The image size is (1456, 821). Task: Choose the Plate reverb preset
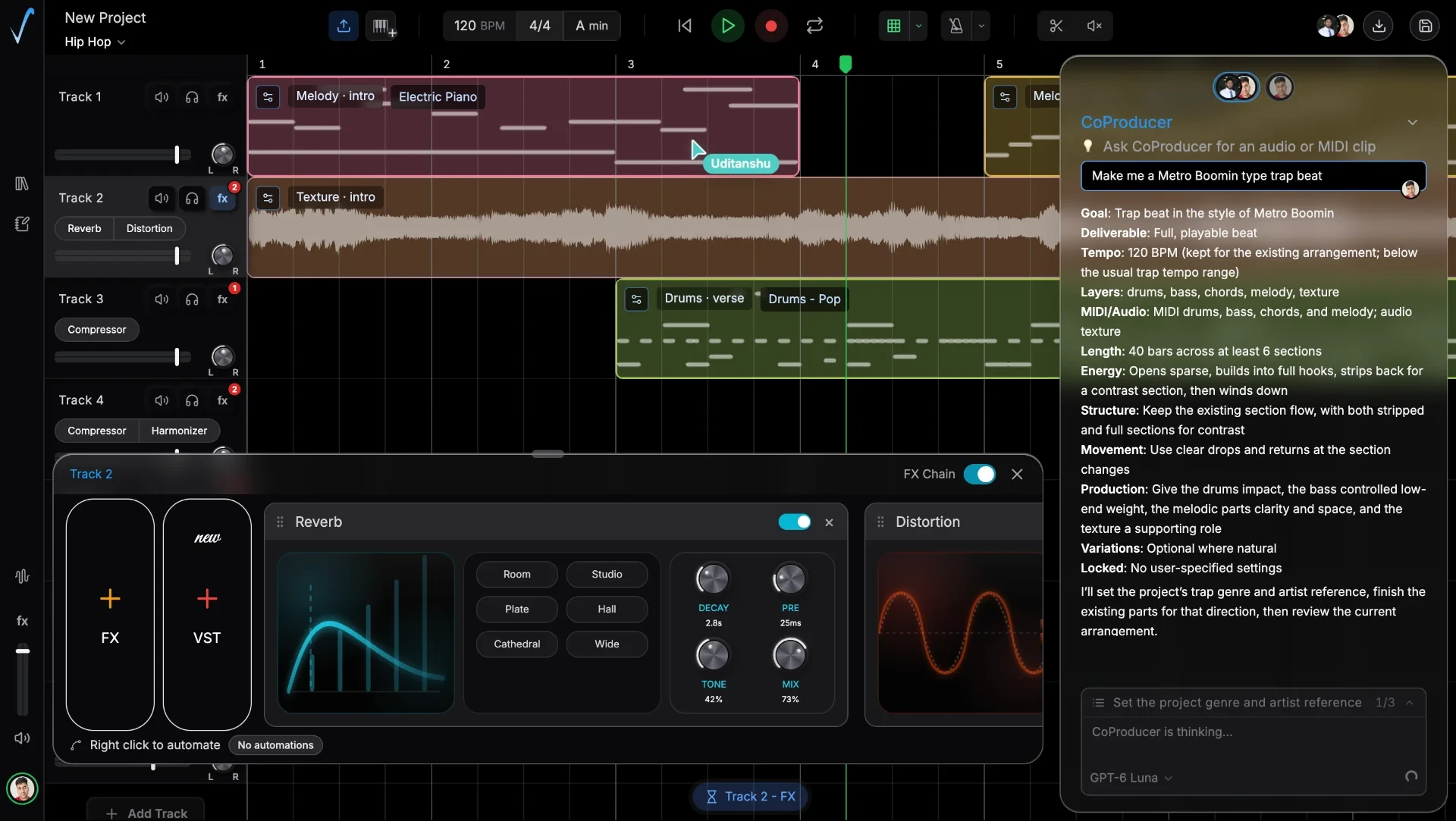[x=517, y=609]
